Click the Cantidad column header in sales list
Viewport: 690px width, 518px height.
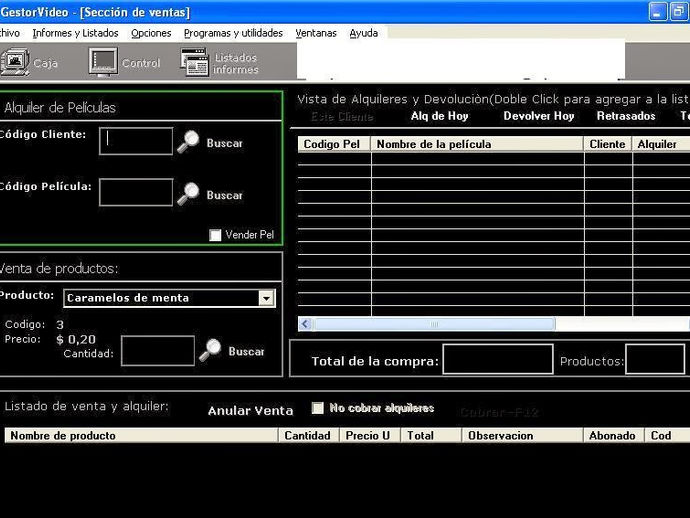tap(308, 436)
